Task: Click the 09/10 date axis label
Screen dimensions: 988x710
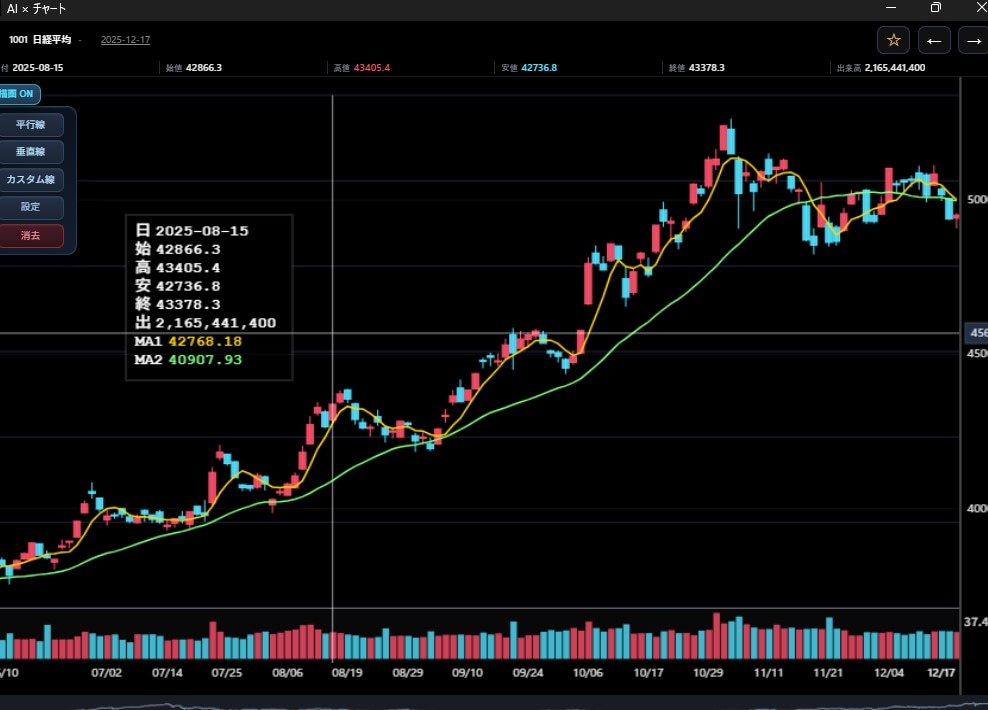Action: [x=468, y=673]
